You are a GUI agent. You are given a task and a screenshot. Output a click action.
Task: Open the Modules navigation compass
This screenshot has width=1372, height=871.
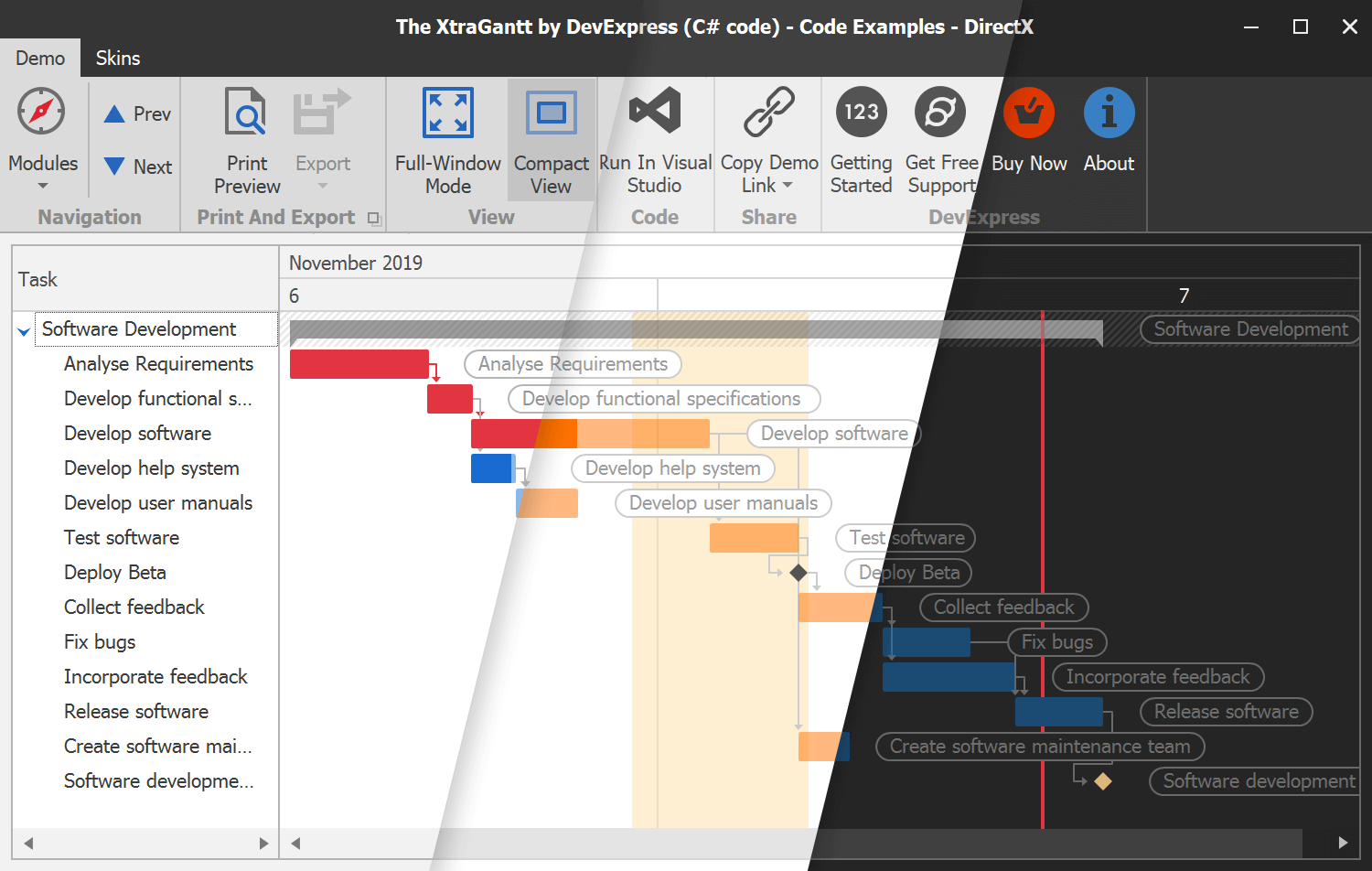(43, 112)
